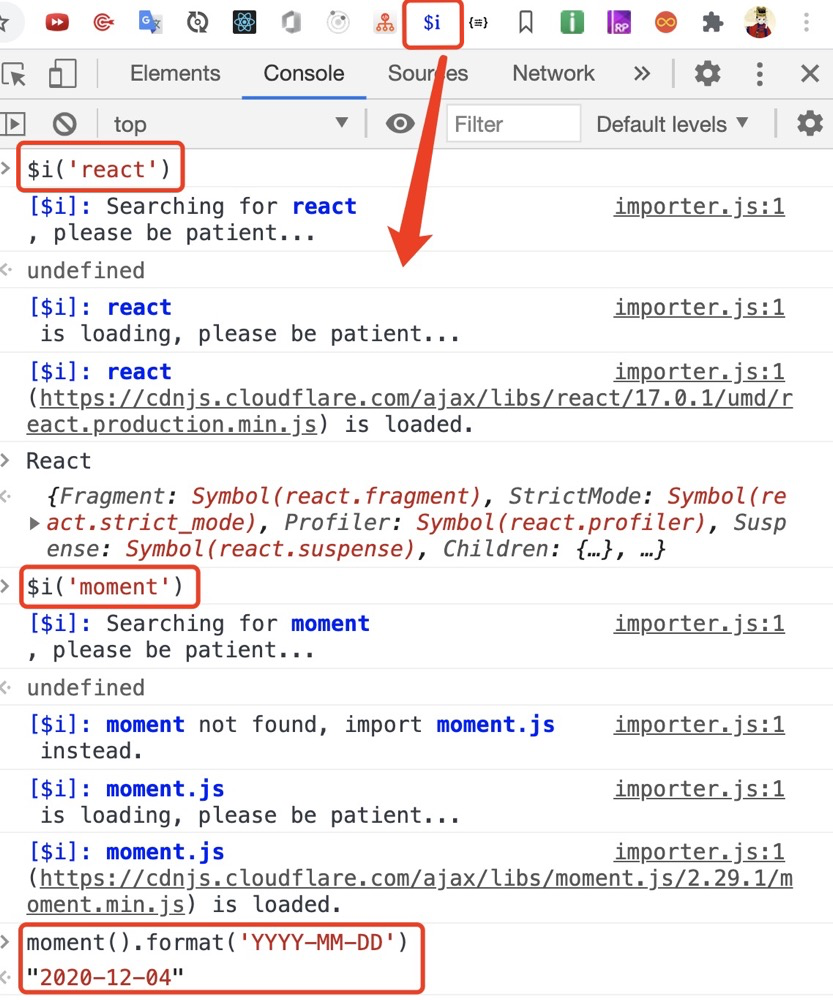Click the $i('react') console entry

point(99,169)
